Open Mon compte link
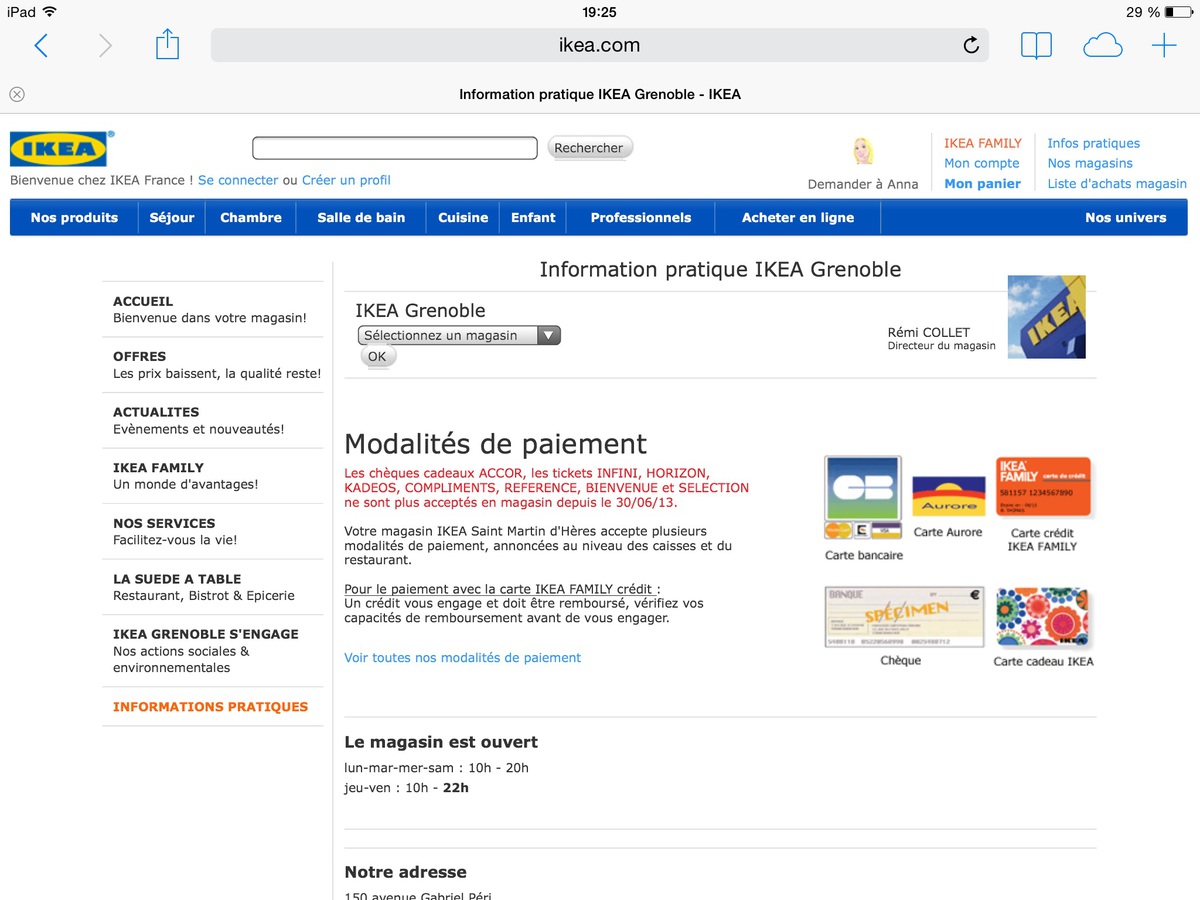The width and height of the screenshot is (1200, 900). click(x=982, y=163)
